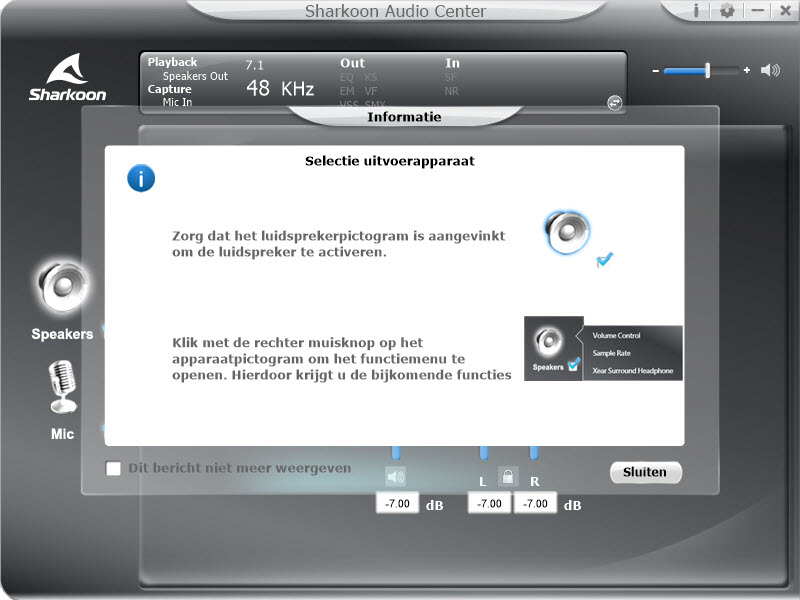The image size is (800, 600).
Task: Click the 'Playback' label in status panel
Action: 172,62
